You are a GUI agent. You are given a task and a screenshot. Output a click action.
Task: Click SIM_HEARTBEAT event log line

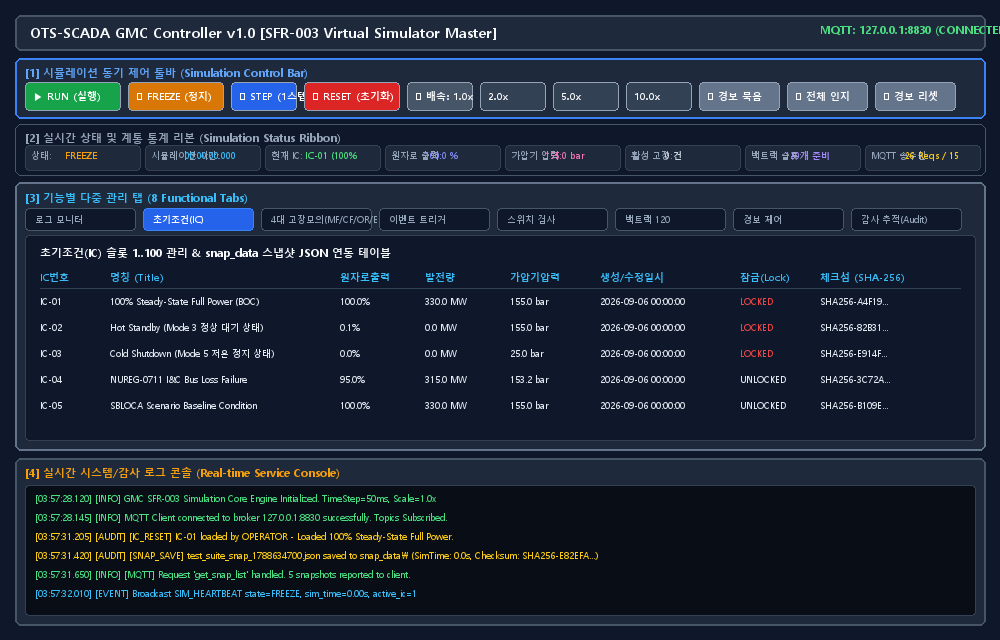pos(226,594)
